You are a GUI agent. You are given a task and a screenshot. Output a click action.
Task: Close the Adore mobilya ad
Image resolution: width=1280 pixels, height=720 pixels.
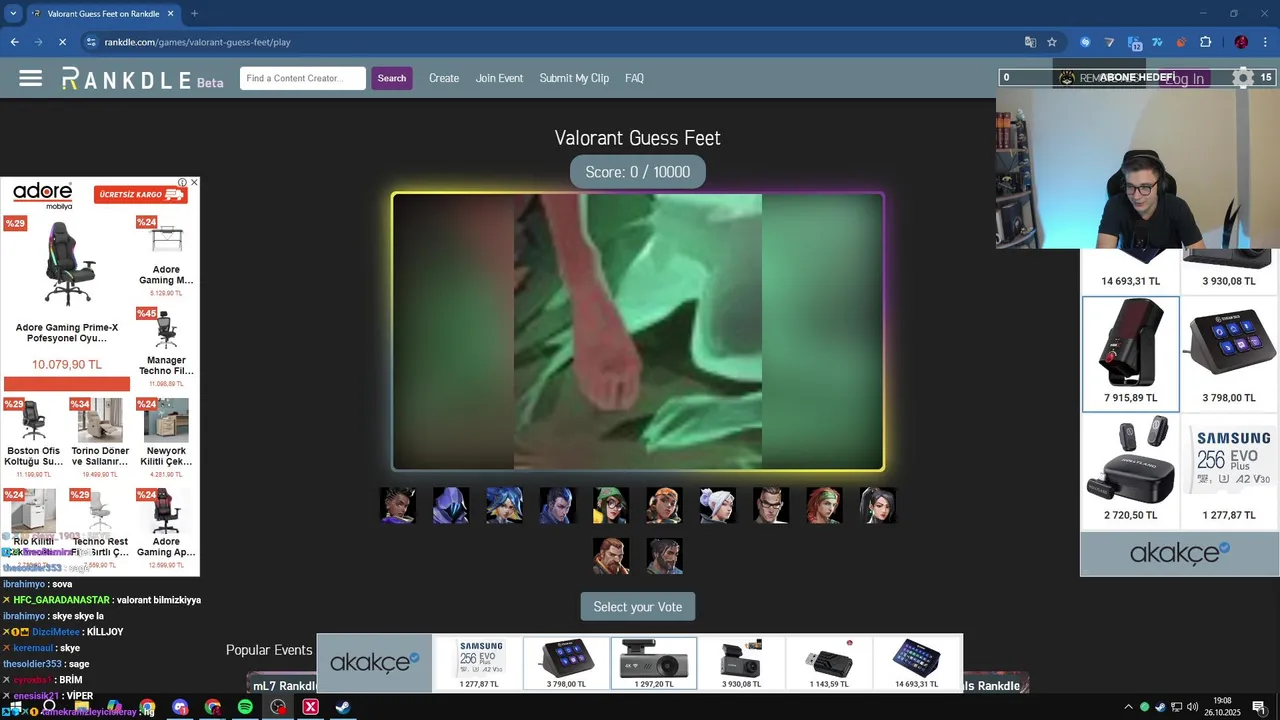[194, 182]
